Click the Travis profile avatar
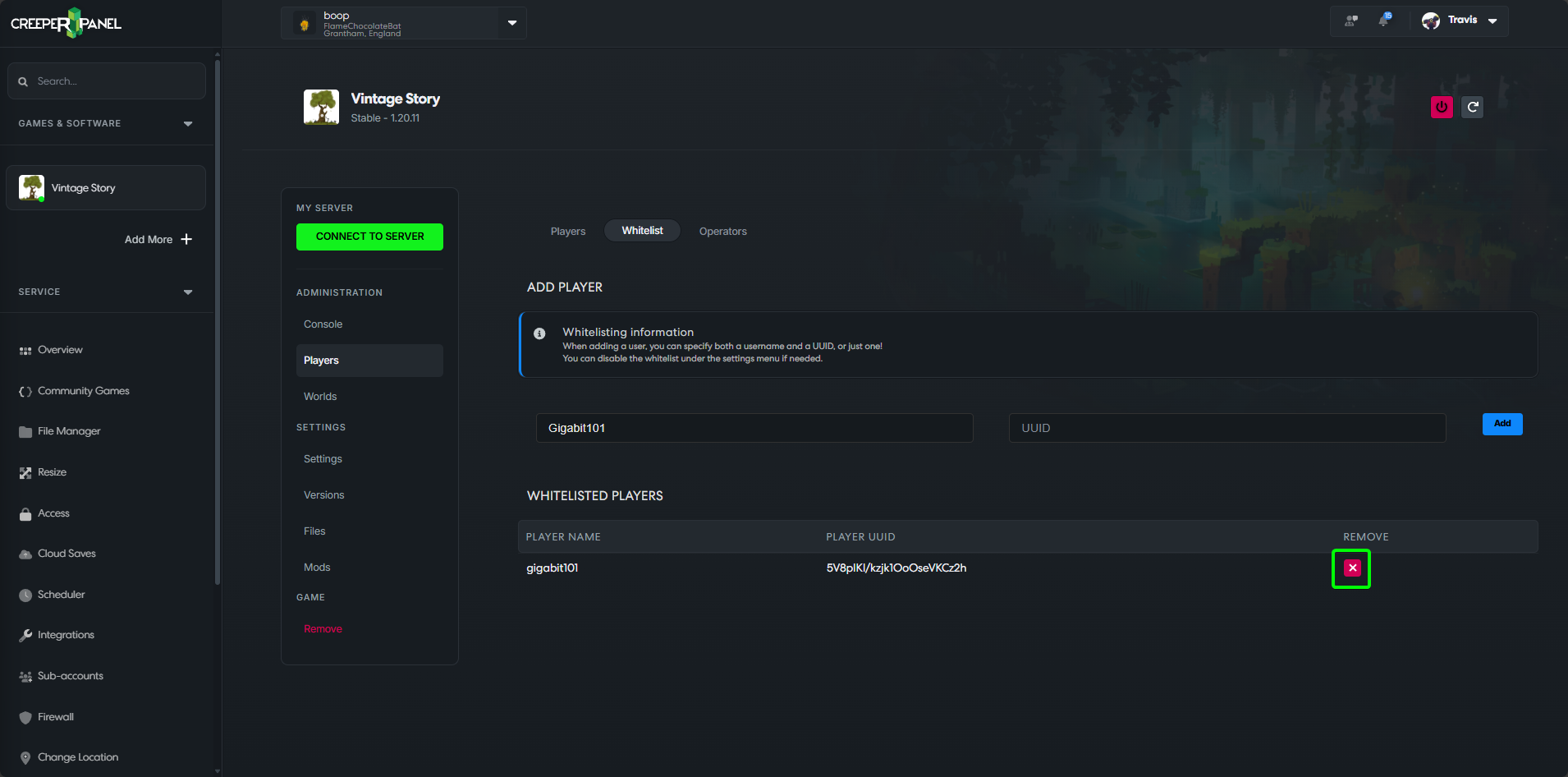Image resolution: width=1568 pixels, height=777 pixels. coord(1431,21)
